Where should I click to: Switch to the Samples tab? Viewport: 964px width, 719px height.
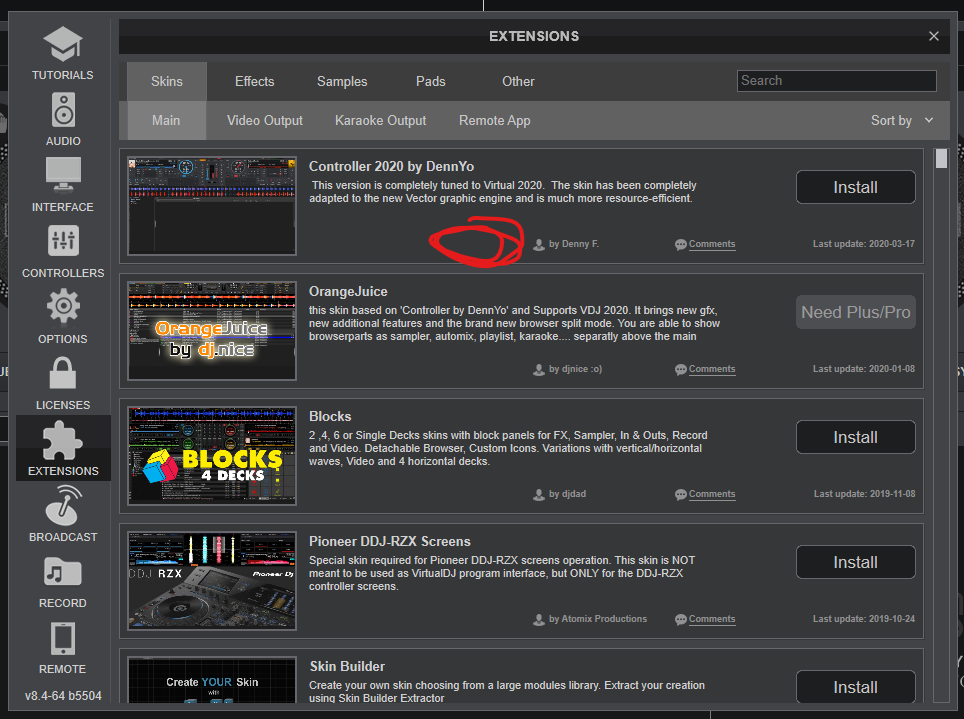pos(342,81)
